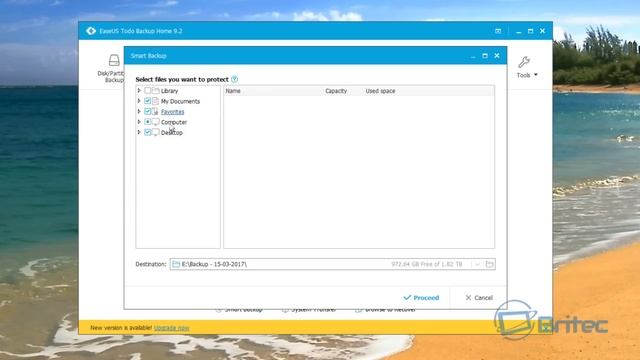640x360 pixels.
Task: Click the Upgrade now link
Action: click(172, 328)
